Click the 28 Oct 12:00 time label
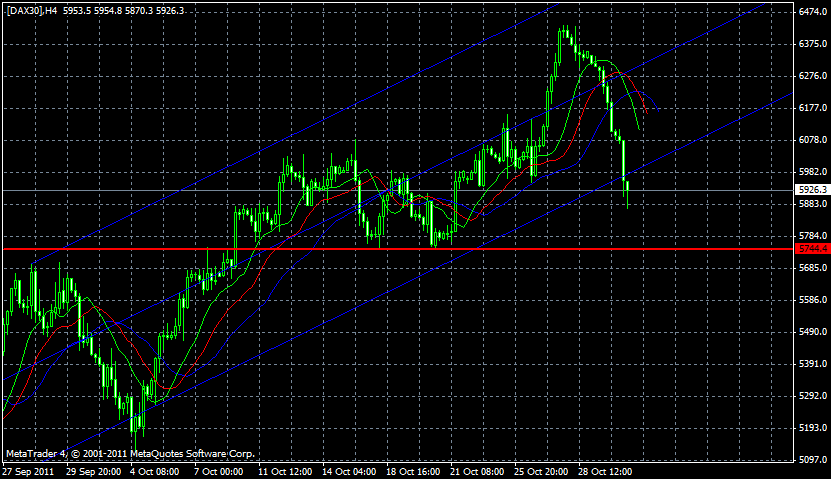831x479 pixels. click(605, 471)
